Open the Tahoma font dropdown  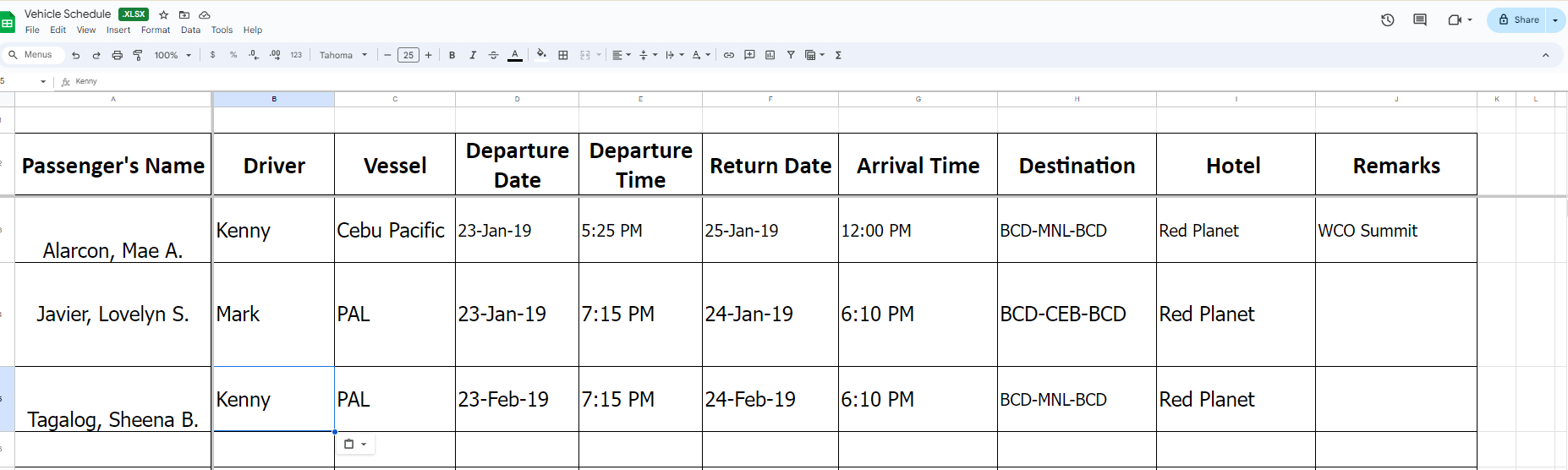tap(343, 55)
